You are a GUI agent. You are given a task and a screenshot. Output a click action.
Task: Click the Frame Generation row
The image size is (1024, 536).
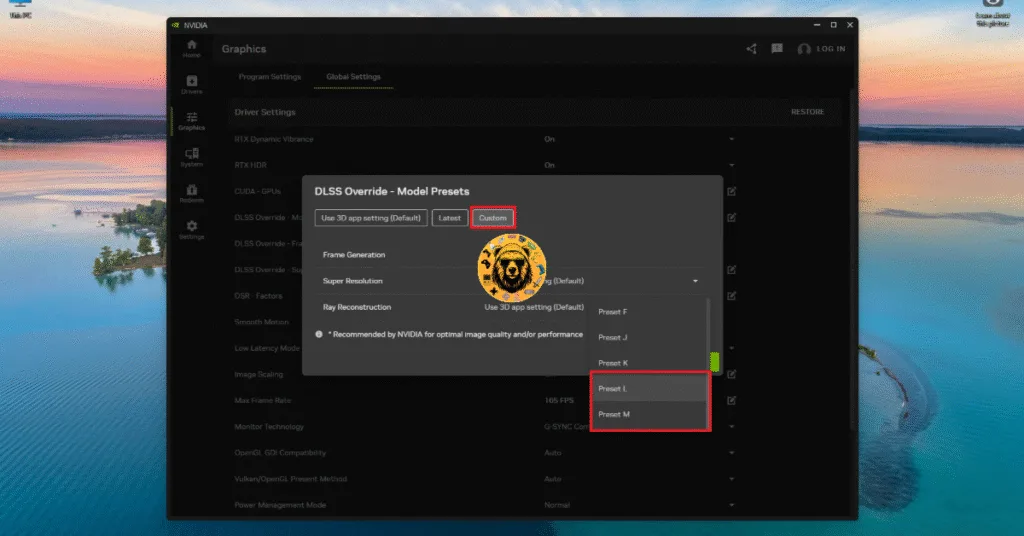click(x=511, y=255)
